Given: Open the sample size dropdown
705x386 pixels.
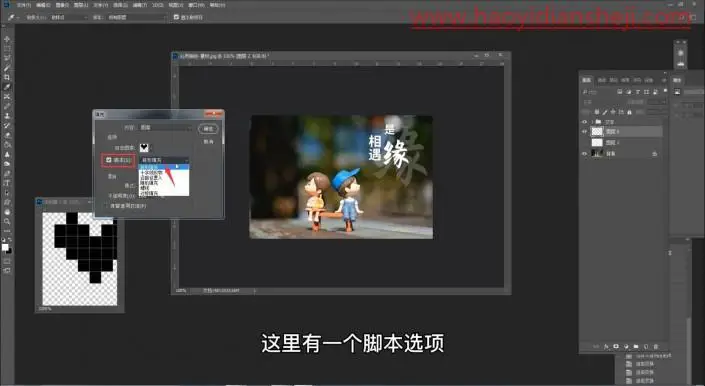Looking at the screenshot, I should click(70, 17).
